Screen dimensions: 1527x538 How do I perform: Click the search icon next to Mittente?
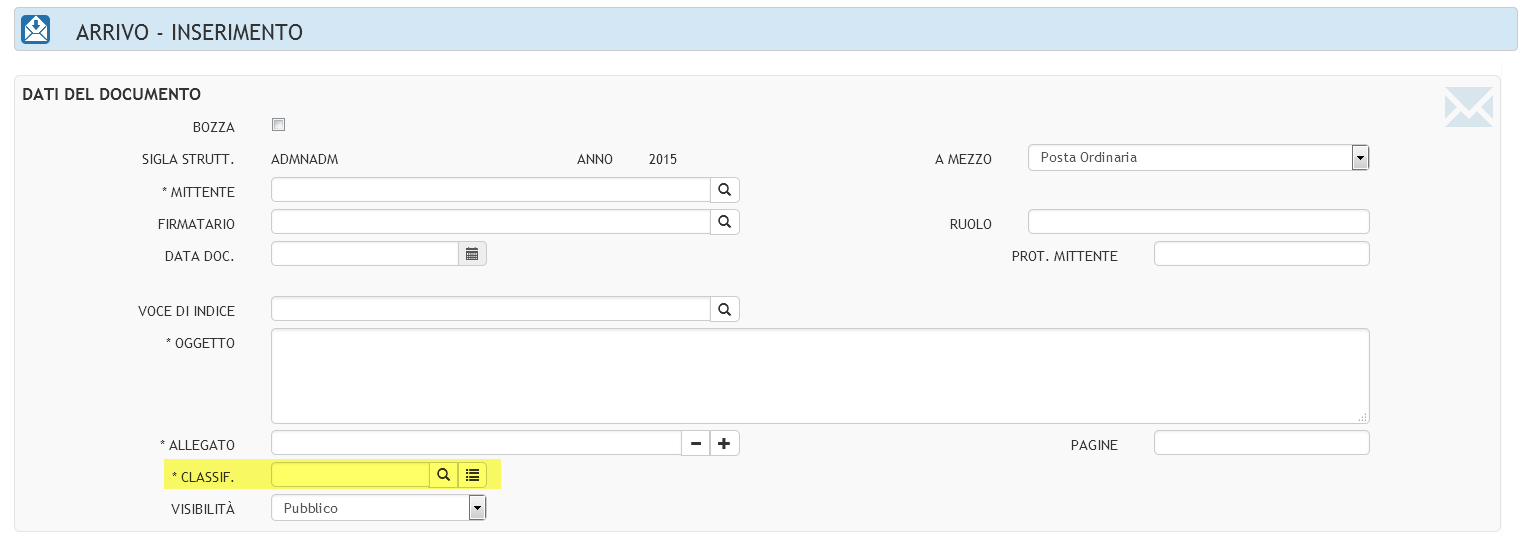click(725, 190)
